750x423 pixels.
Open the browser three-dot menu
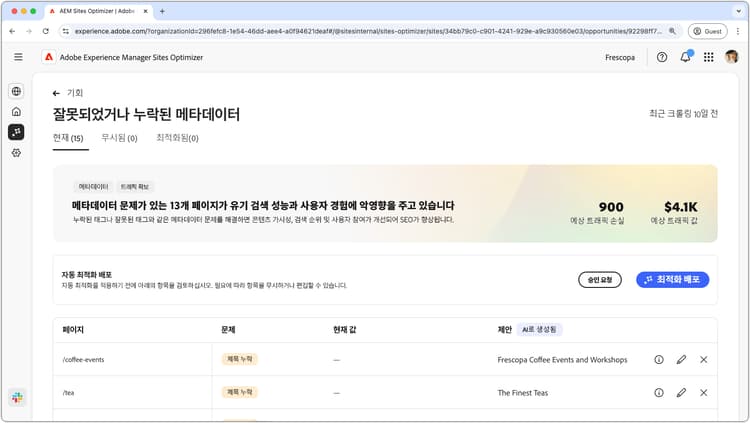(x=738, y=31)
